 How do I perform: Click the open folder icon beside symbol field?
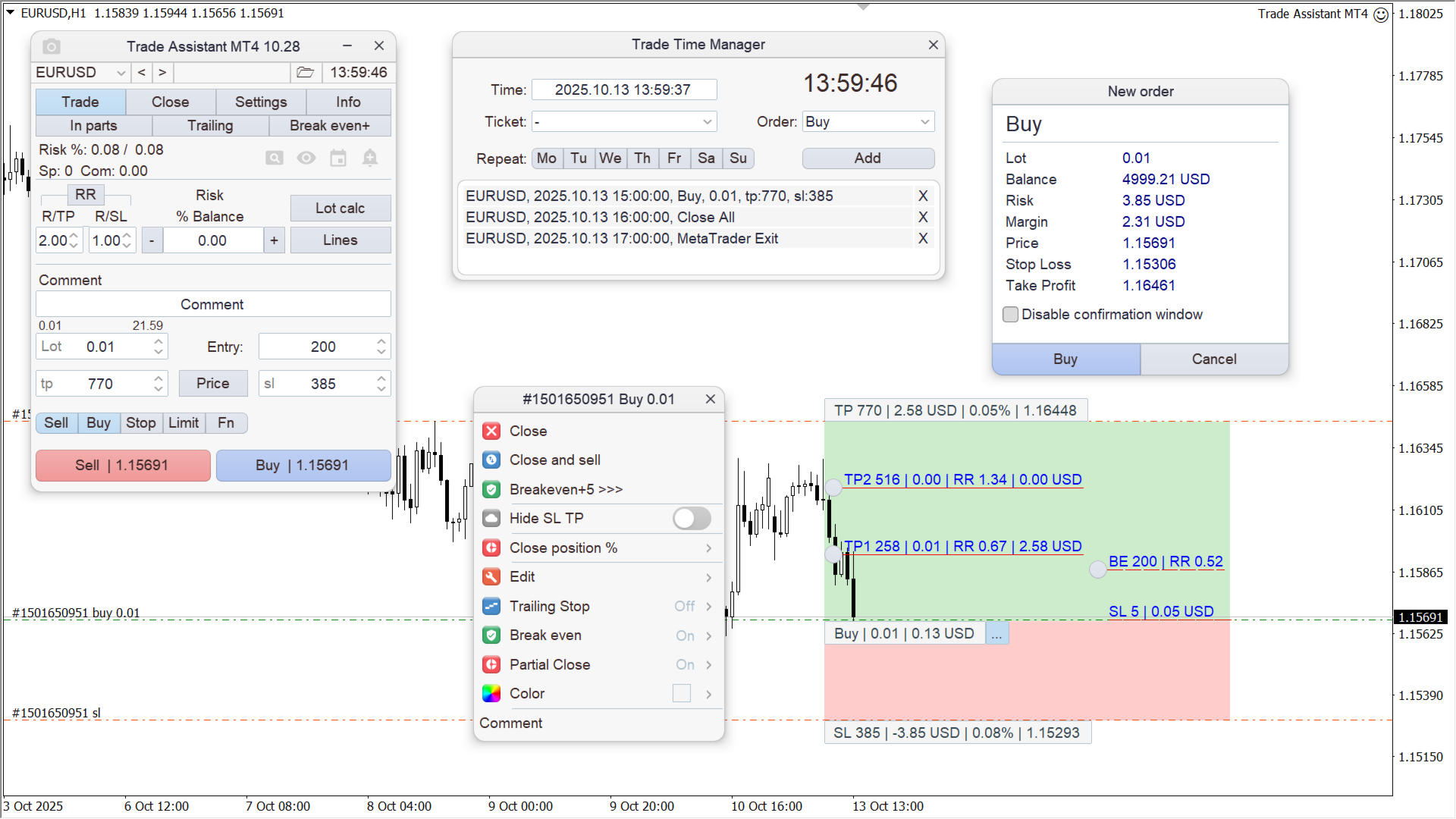click(x=305, y=73)
